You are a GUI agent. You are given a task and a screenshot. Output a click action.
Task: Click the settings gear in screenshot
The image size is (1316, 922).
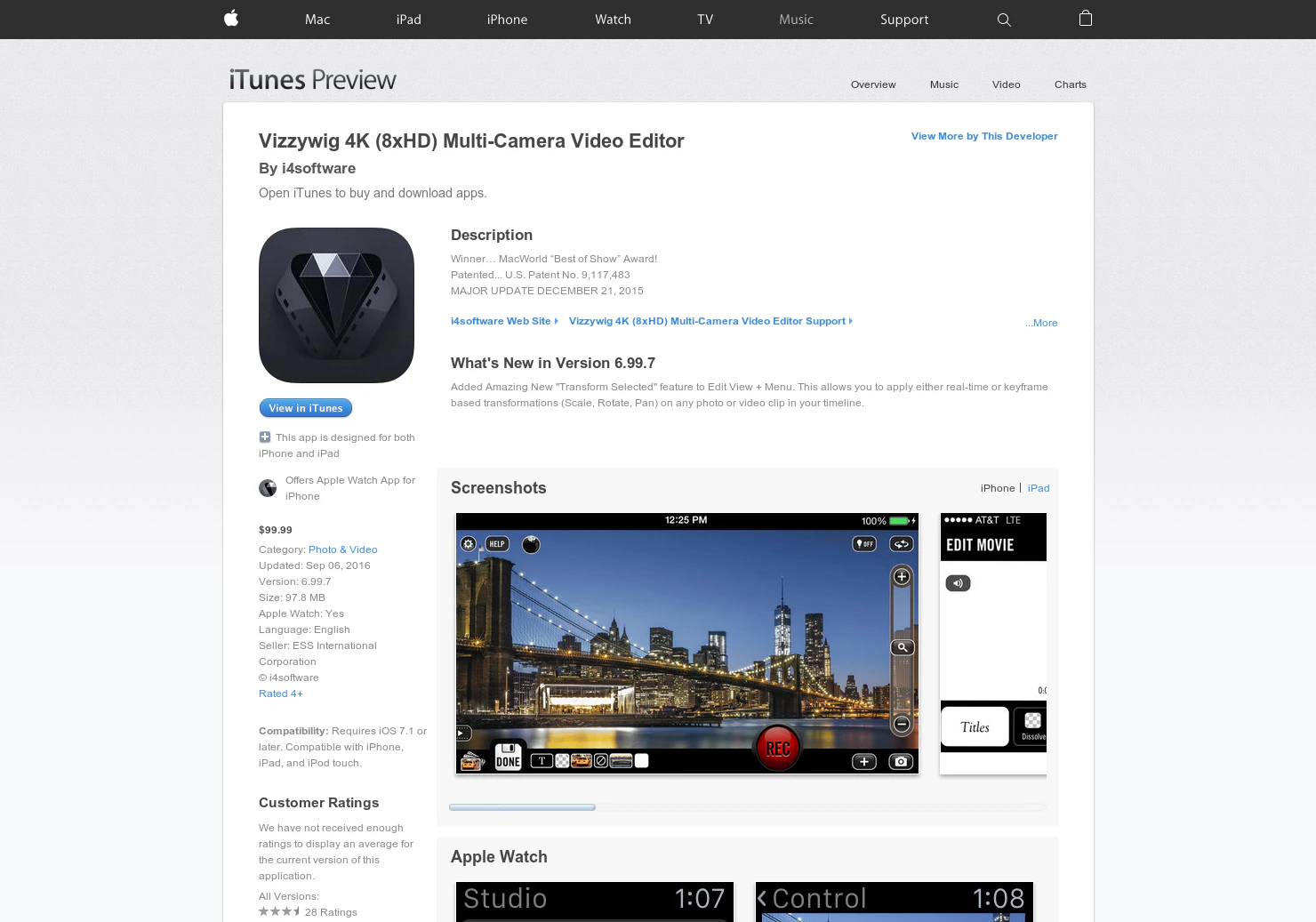tap(469, 543)
